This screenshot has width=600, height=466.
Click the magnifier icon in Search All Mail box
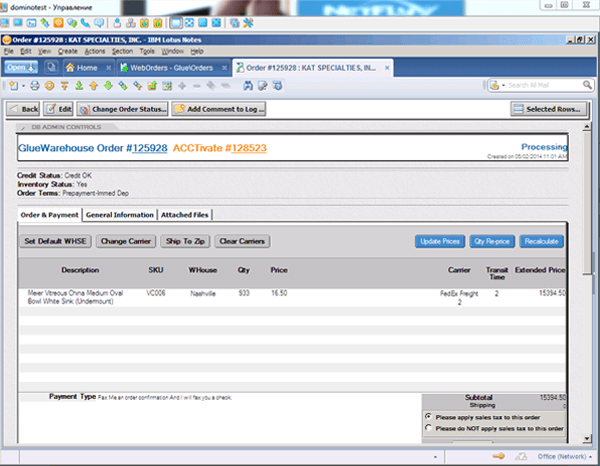coord(587,85)
